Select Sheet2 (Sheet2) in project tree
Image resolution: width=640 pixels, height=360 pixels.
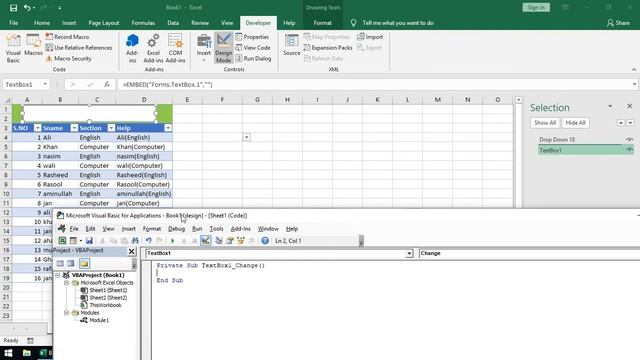(x=108, y=298)
